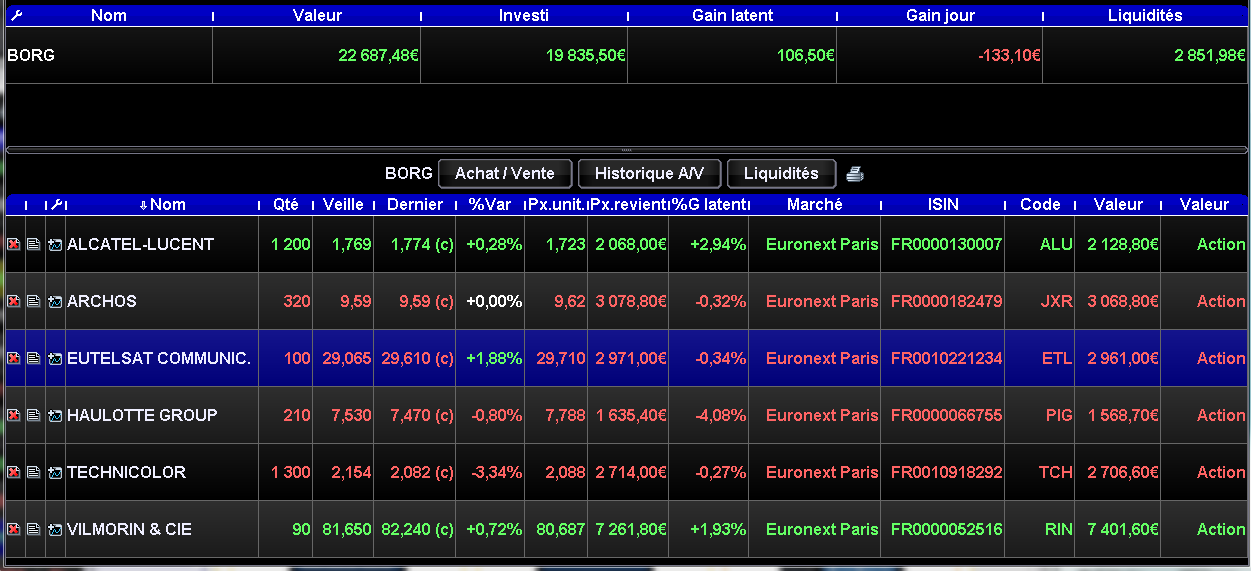Viewport: 1251px width, 571px height.
Task: Open wrench settings in portfolio summary header
Action: click(15, 15)
